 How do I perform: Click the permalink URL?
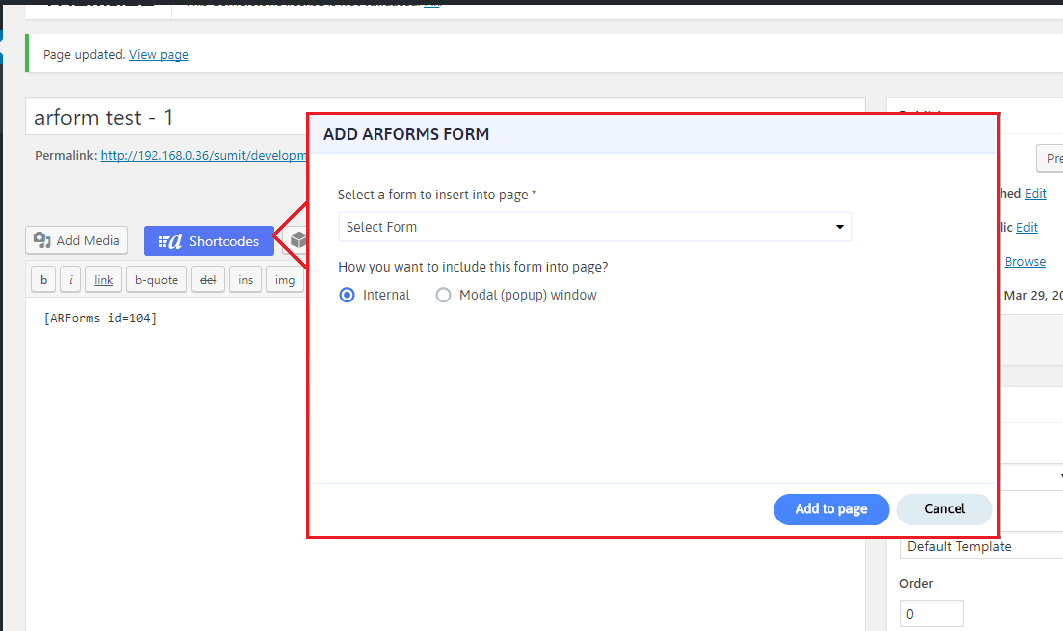coord(200,156)
